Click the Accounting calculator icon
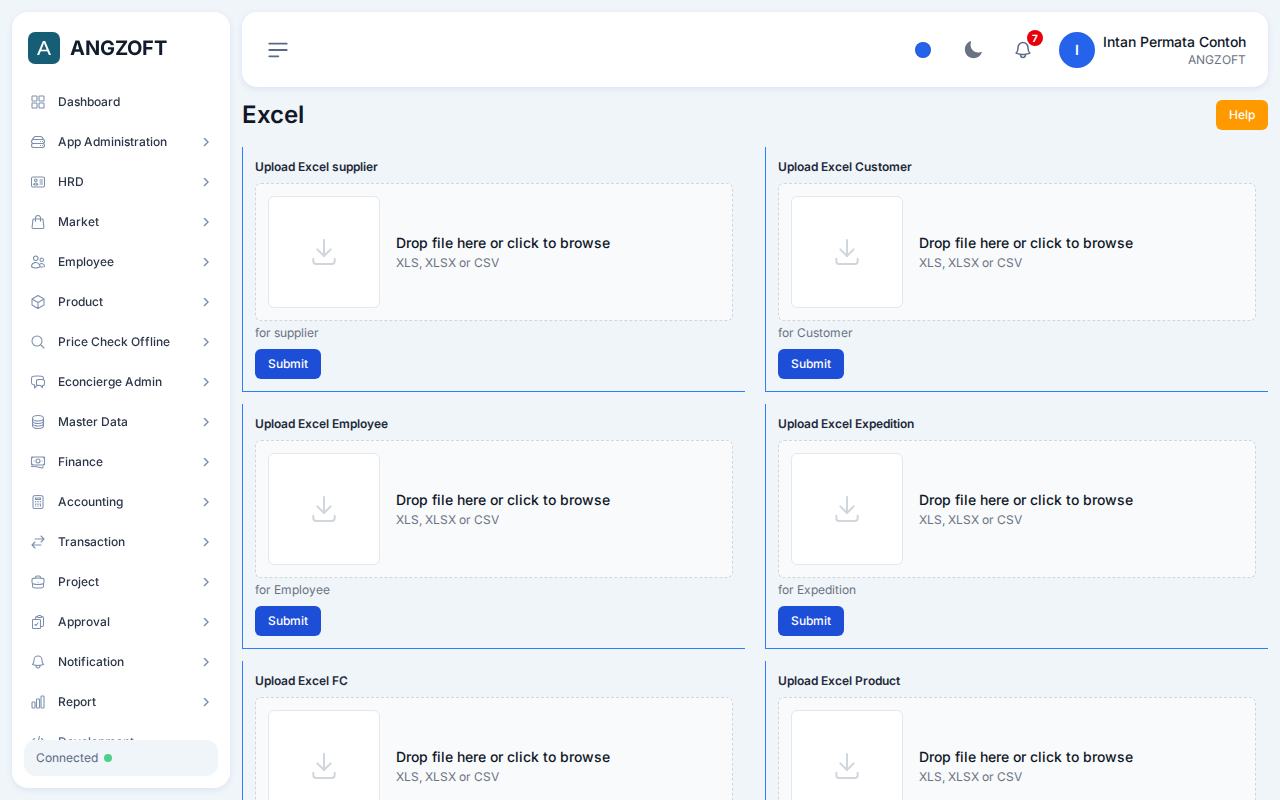 pyautogui.click(x=38, y=502)
